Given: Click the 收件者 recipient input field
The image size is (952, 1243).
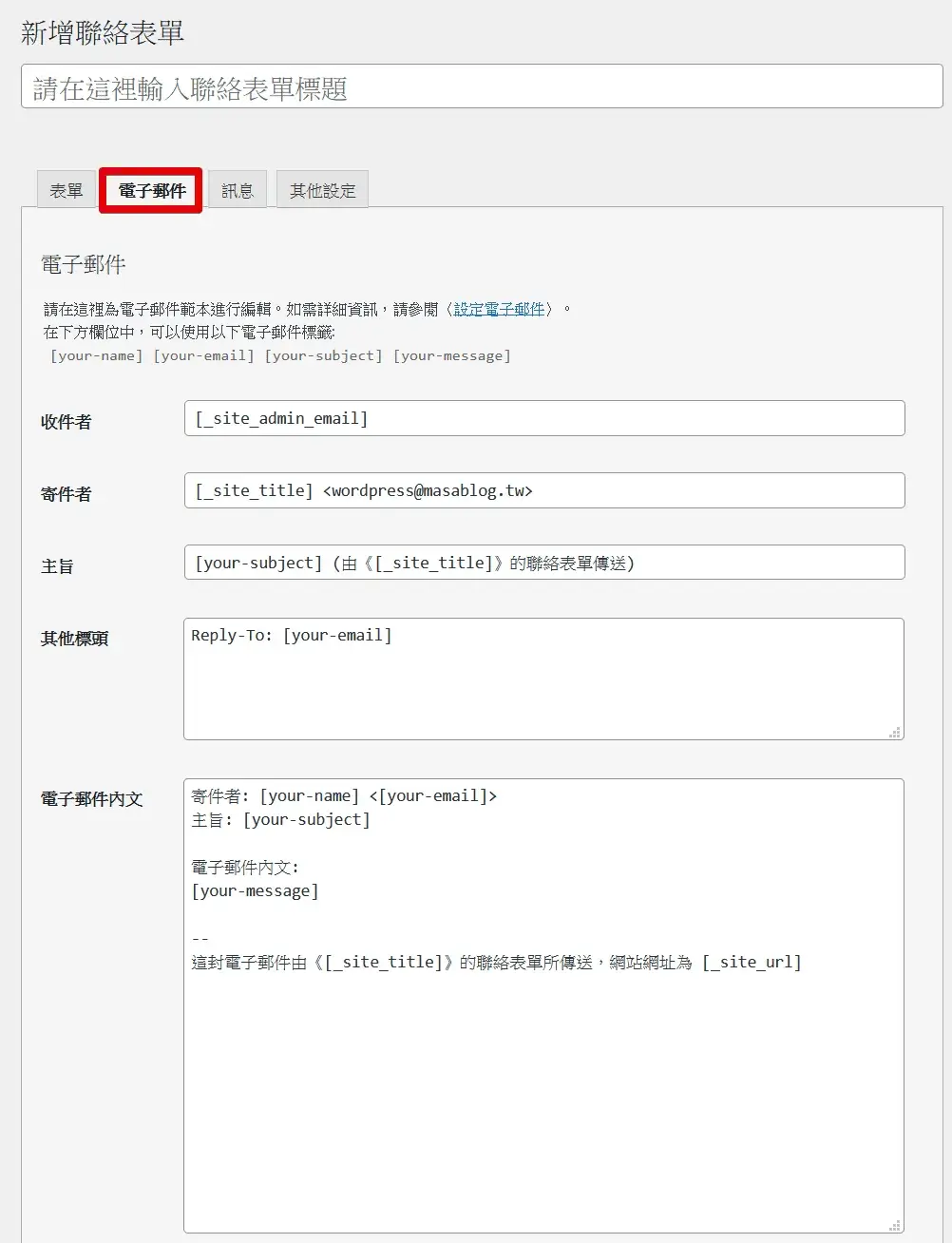Looking at the screenshot, I should pyautogui.click(x=544, y=418).
